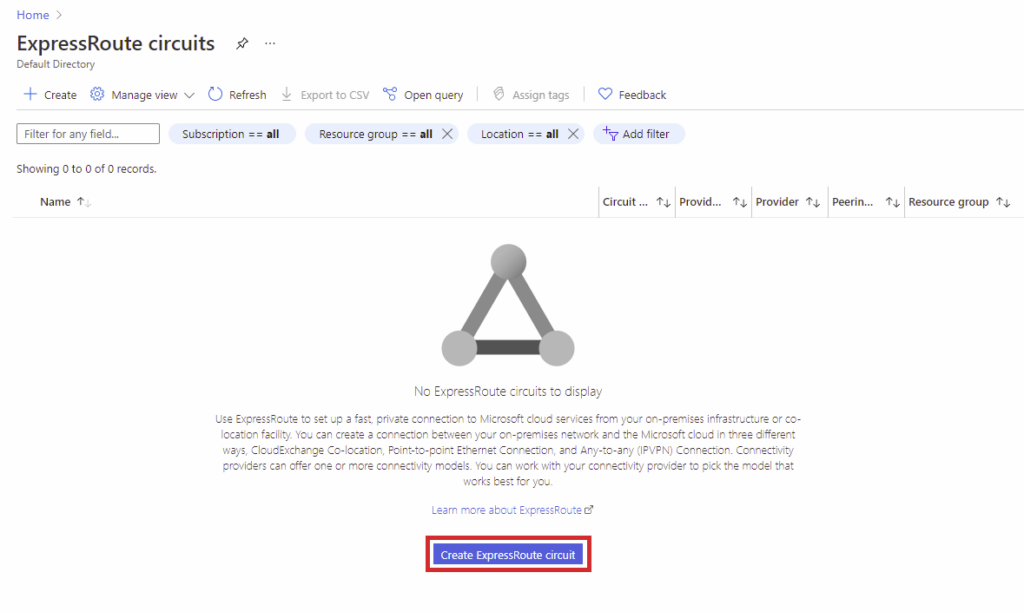Remove the Location filter pill

573,133
